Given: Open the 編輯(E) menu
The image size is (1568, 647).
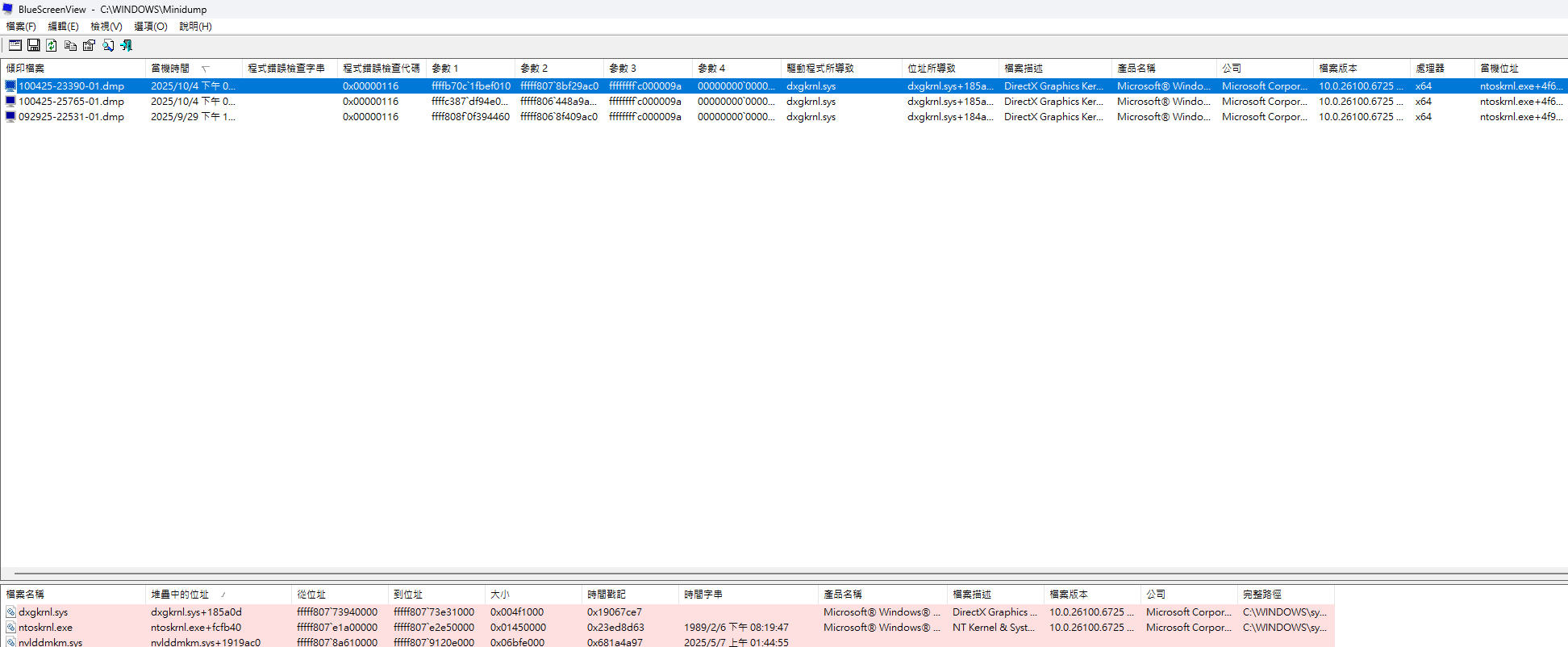Looking at the screenshot, I should 63,26.
